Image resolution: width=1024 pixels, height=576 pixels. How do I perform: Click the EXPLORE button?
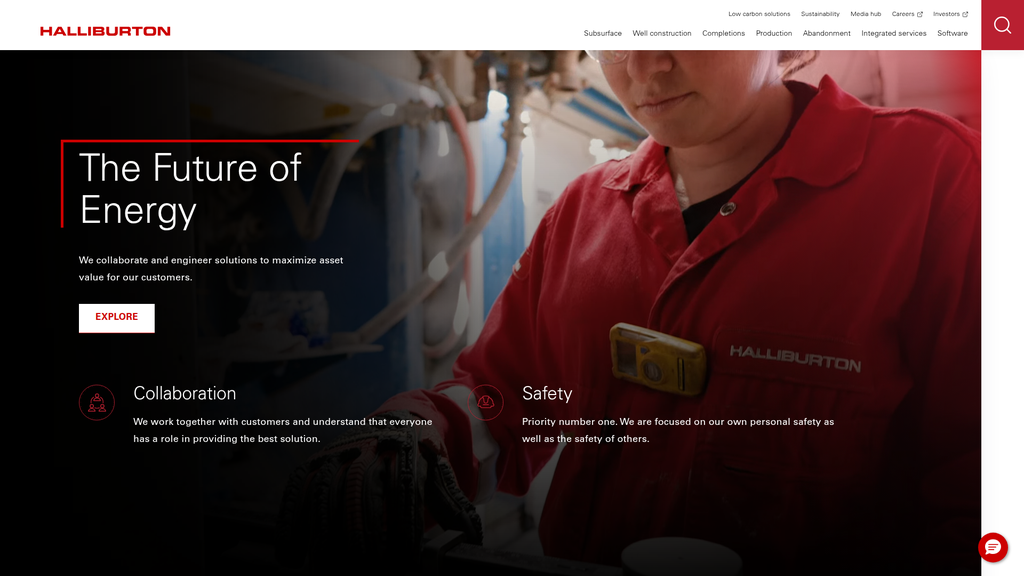[x=117, y=318]
